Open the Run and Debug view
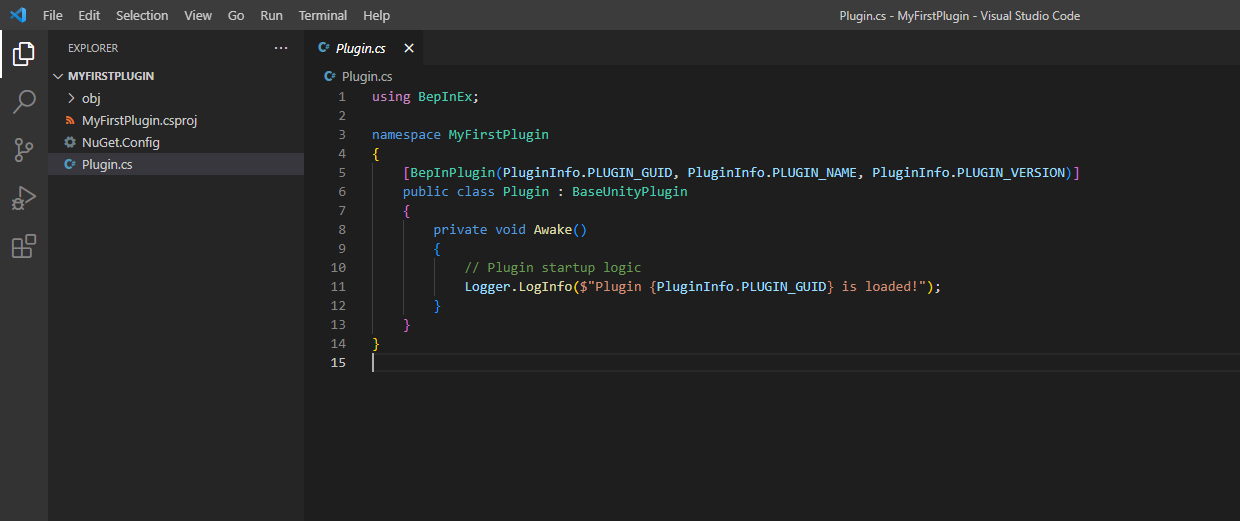 [24, 198]
